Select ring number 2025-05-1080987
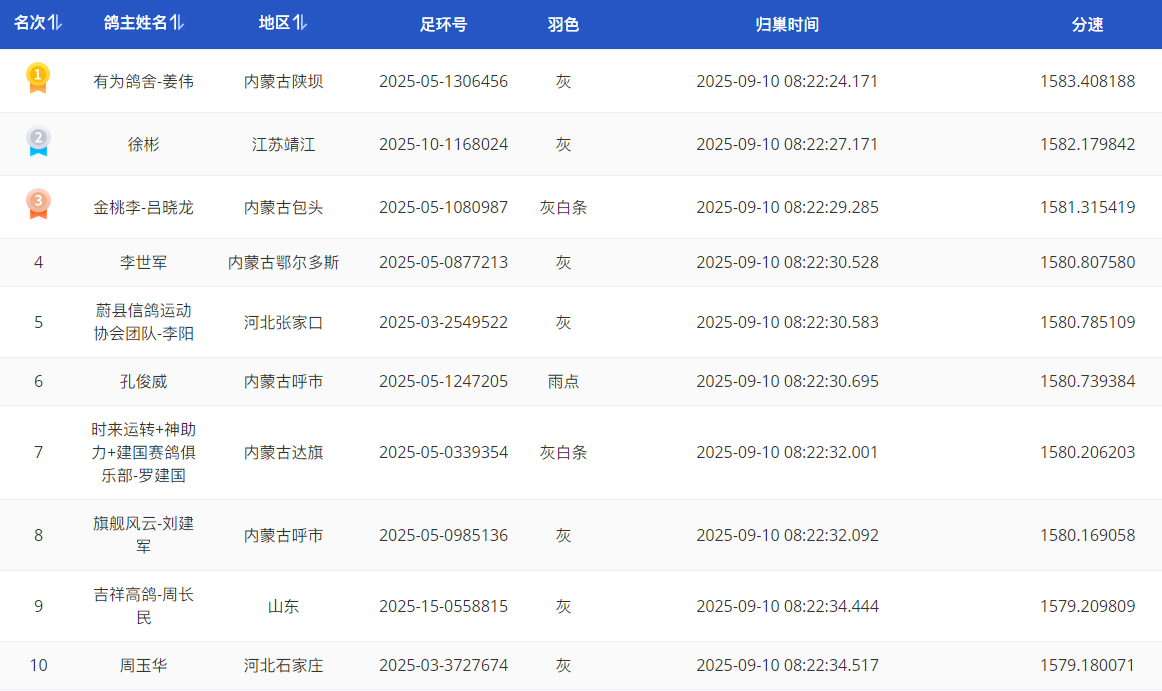 (443, 207)
